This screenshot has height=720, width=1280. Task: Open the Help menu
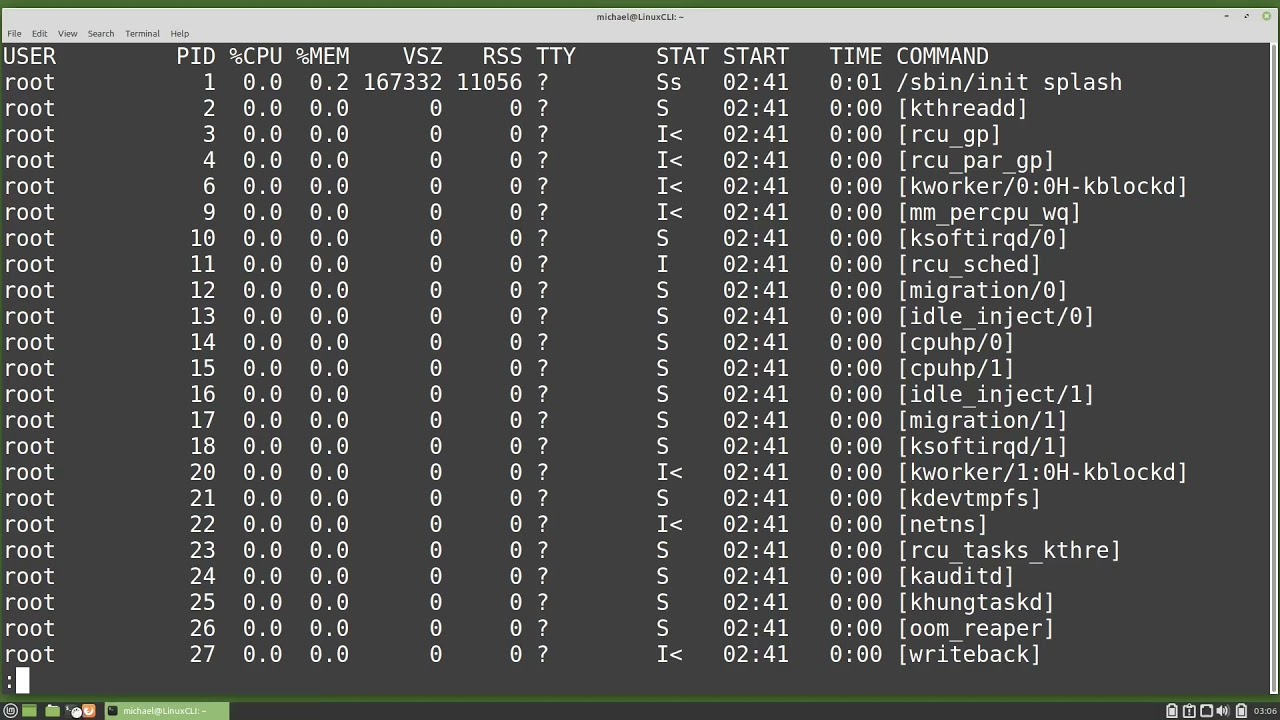pos(179,34)
